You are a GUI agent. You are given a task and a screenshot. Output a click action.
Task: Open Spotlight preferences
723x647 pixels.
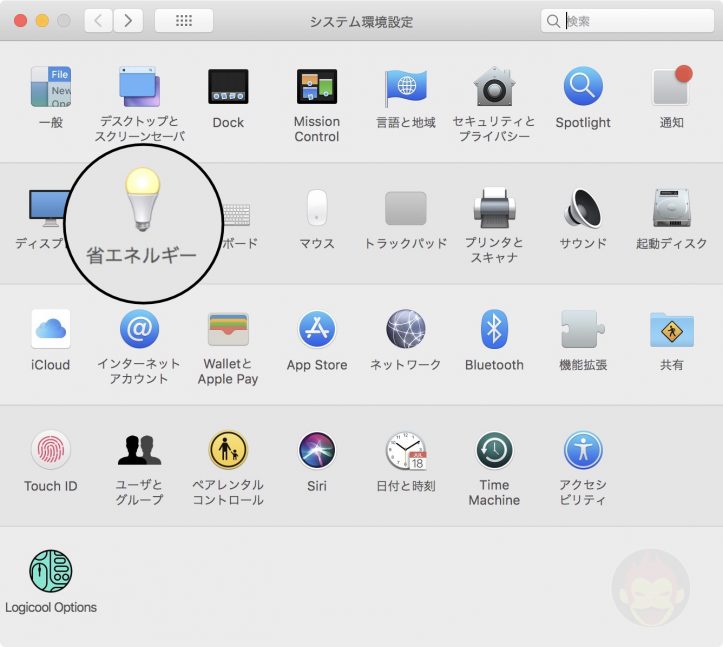(583, 86)
